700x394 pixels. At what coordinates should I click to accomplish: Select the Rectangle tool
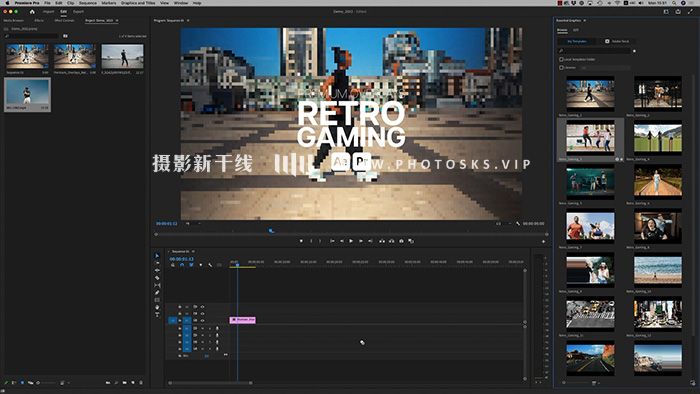point(157,300)
